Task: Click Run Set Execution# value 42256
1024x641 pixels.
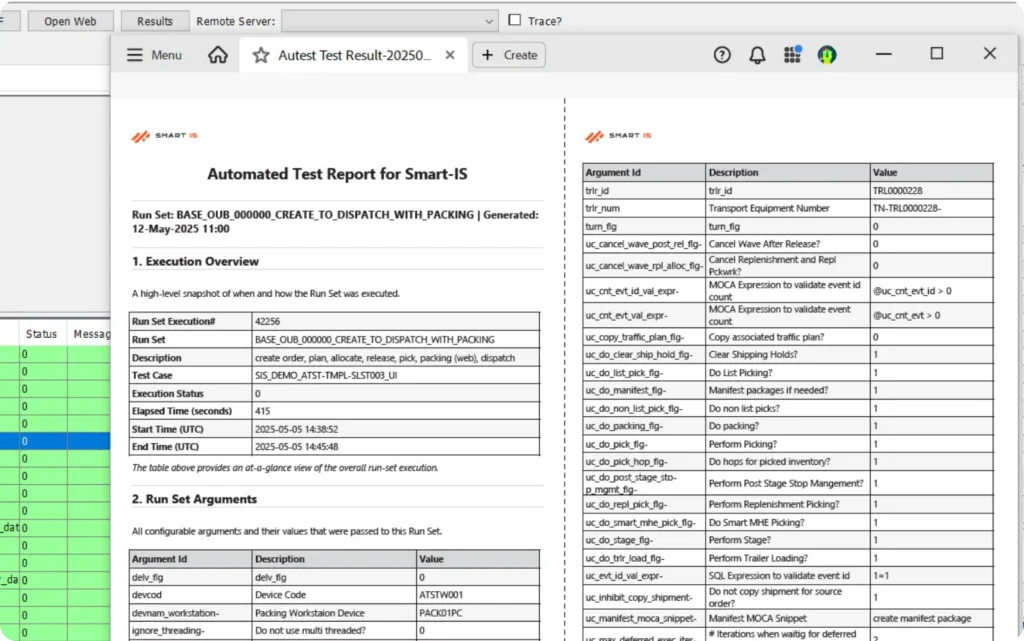Action: (x=268, y=321)
